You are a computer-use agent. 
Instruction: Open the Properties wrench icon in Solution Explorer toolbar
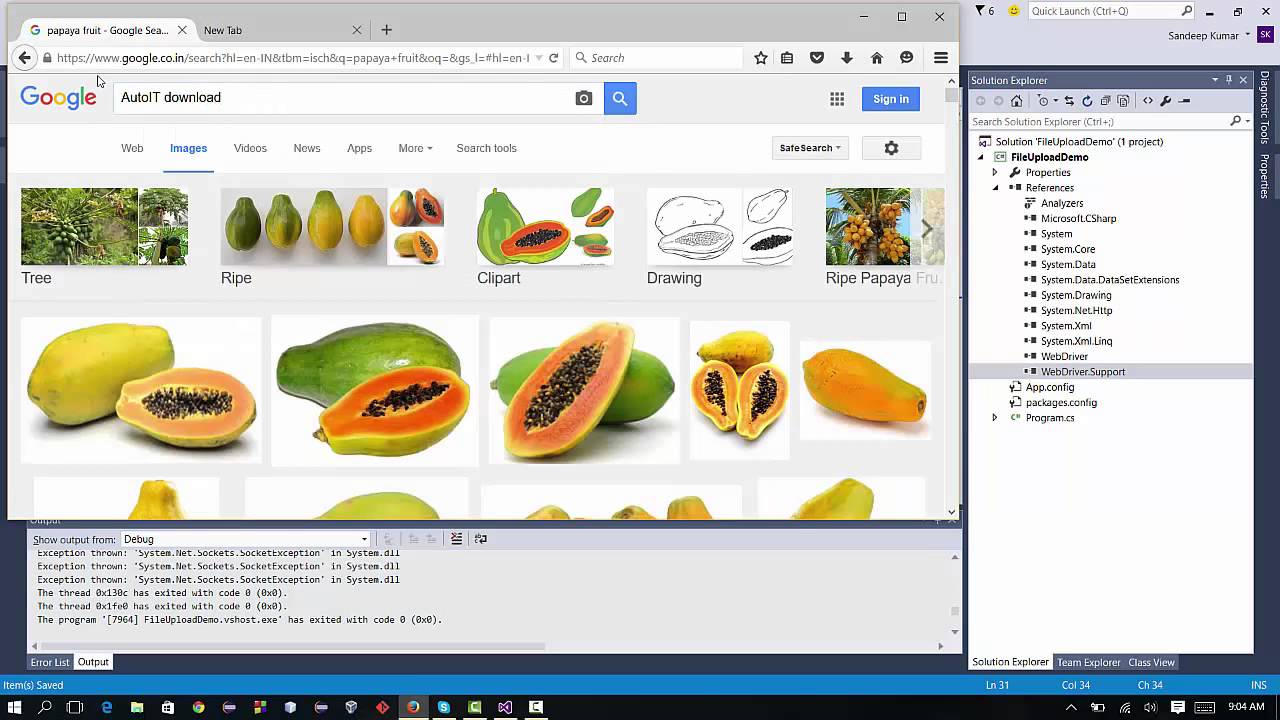[1166, 101]
